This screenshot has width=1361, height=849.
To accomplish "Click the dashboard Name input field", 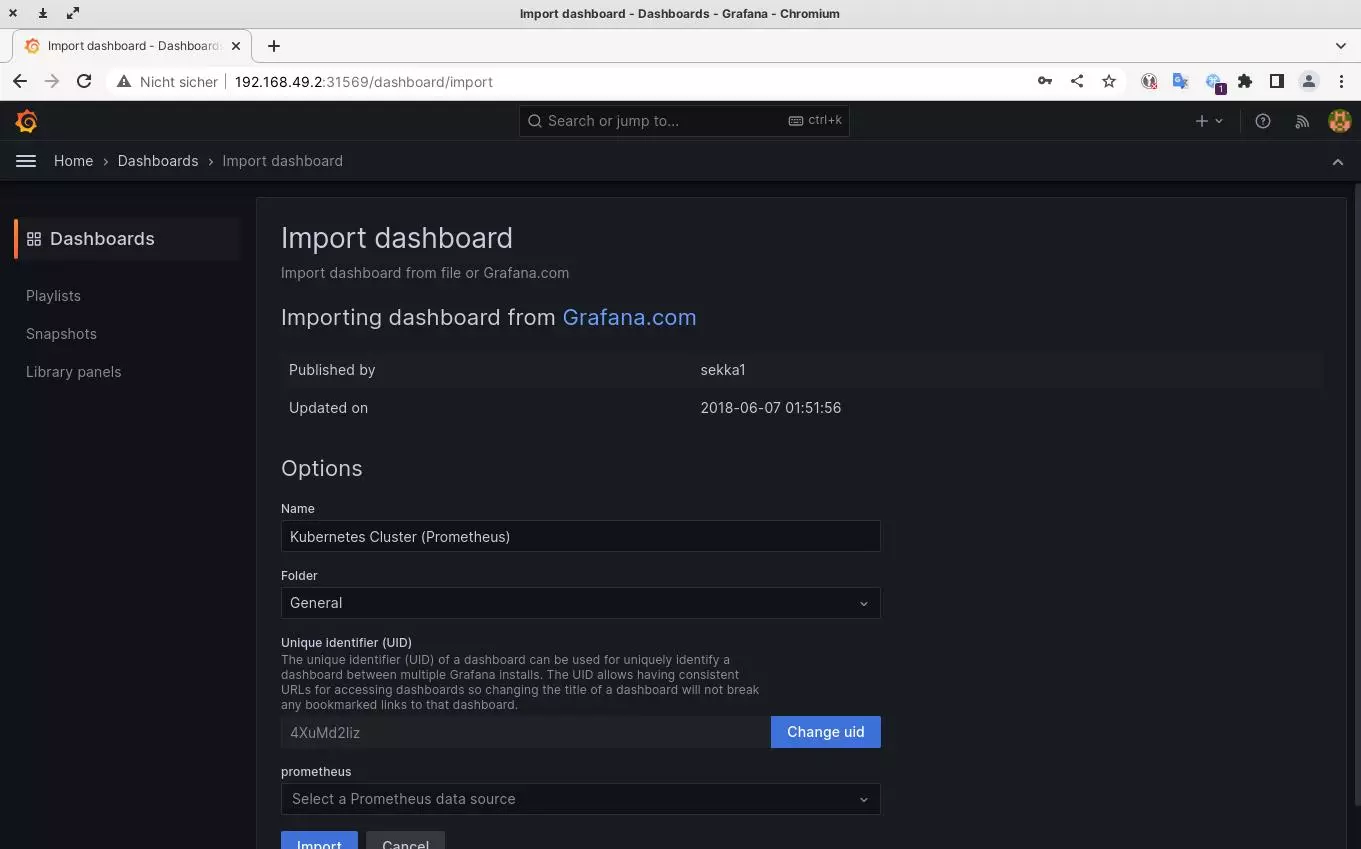I will [580, 537].
